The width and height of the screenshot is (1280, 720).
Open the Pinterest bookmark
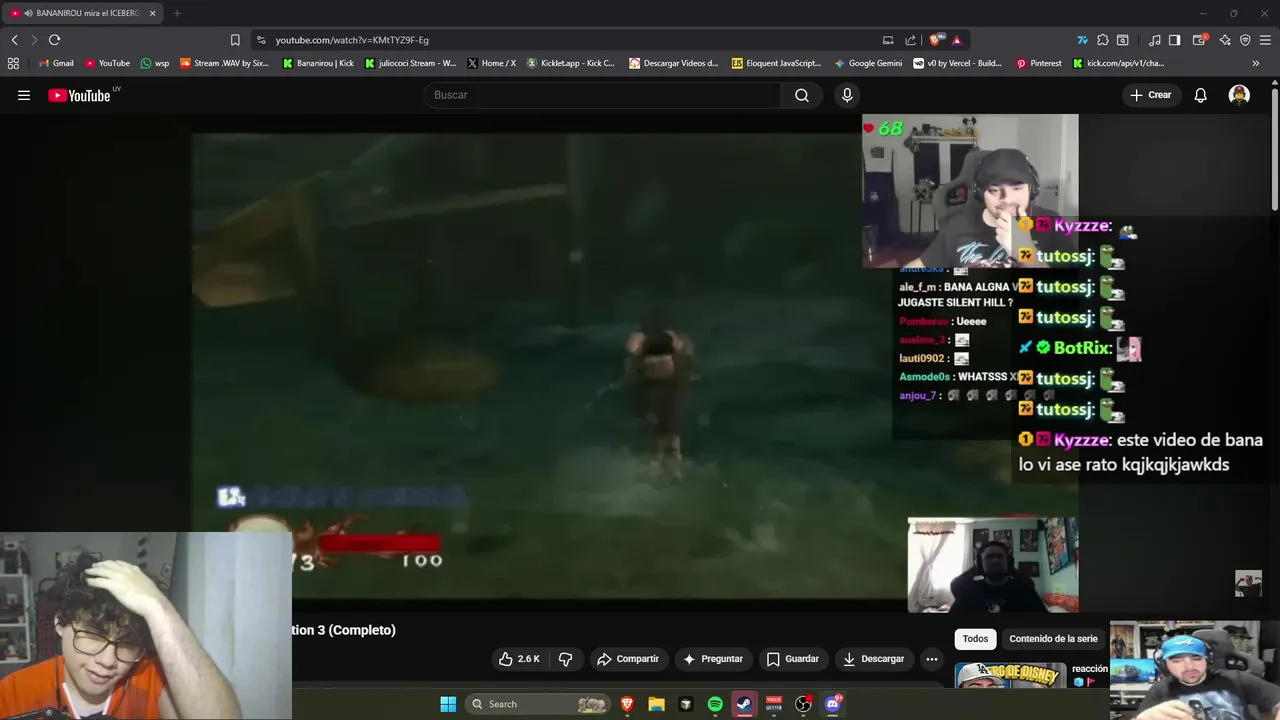[1039, 63]
